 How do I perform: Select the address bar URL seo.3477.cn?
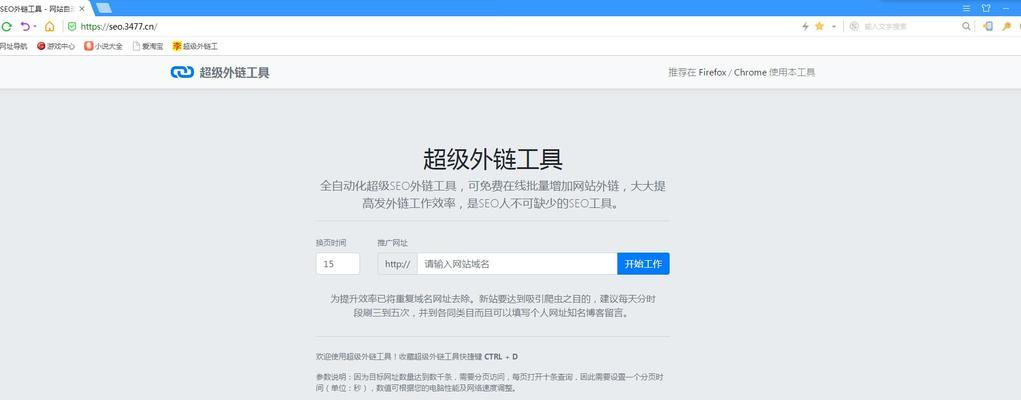pos(119,27)
